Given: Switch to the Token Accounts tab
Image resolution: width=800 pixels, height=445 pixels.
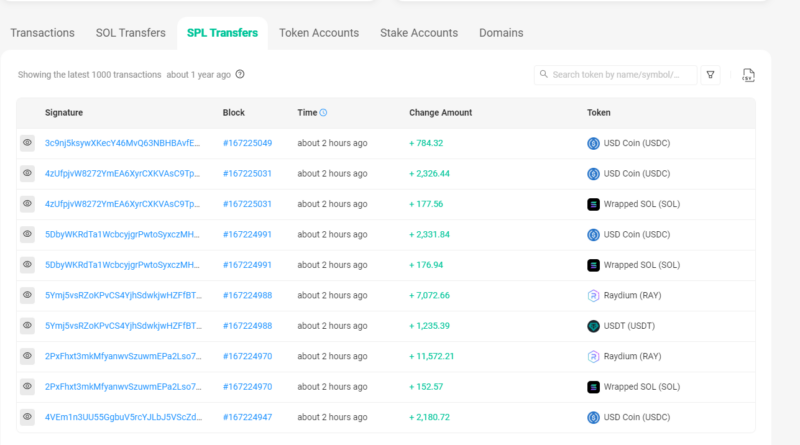Looking at the screenshot, I should 318,33.
